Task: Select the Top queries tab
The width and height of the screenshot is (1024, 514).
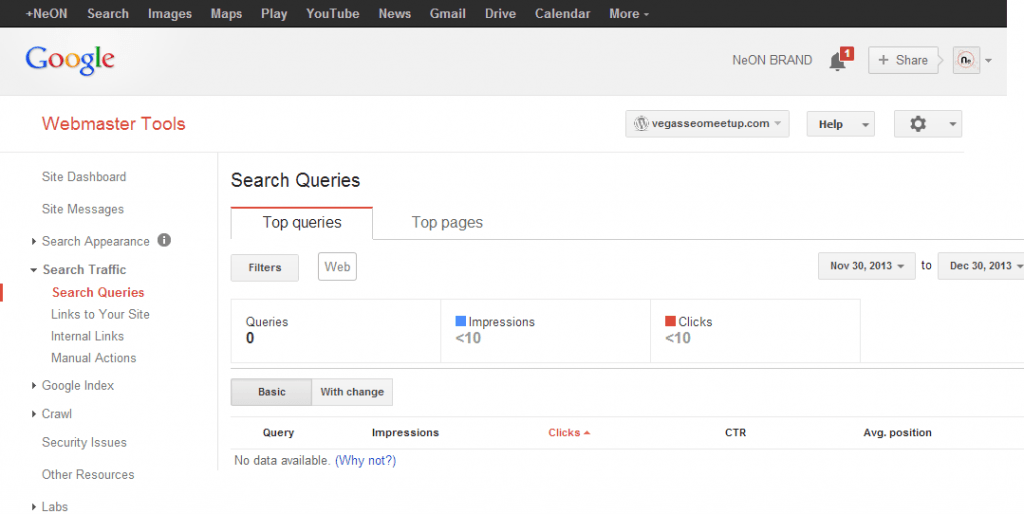Action: click(x=302, y=223)
